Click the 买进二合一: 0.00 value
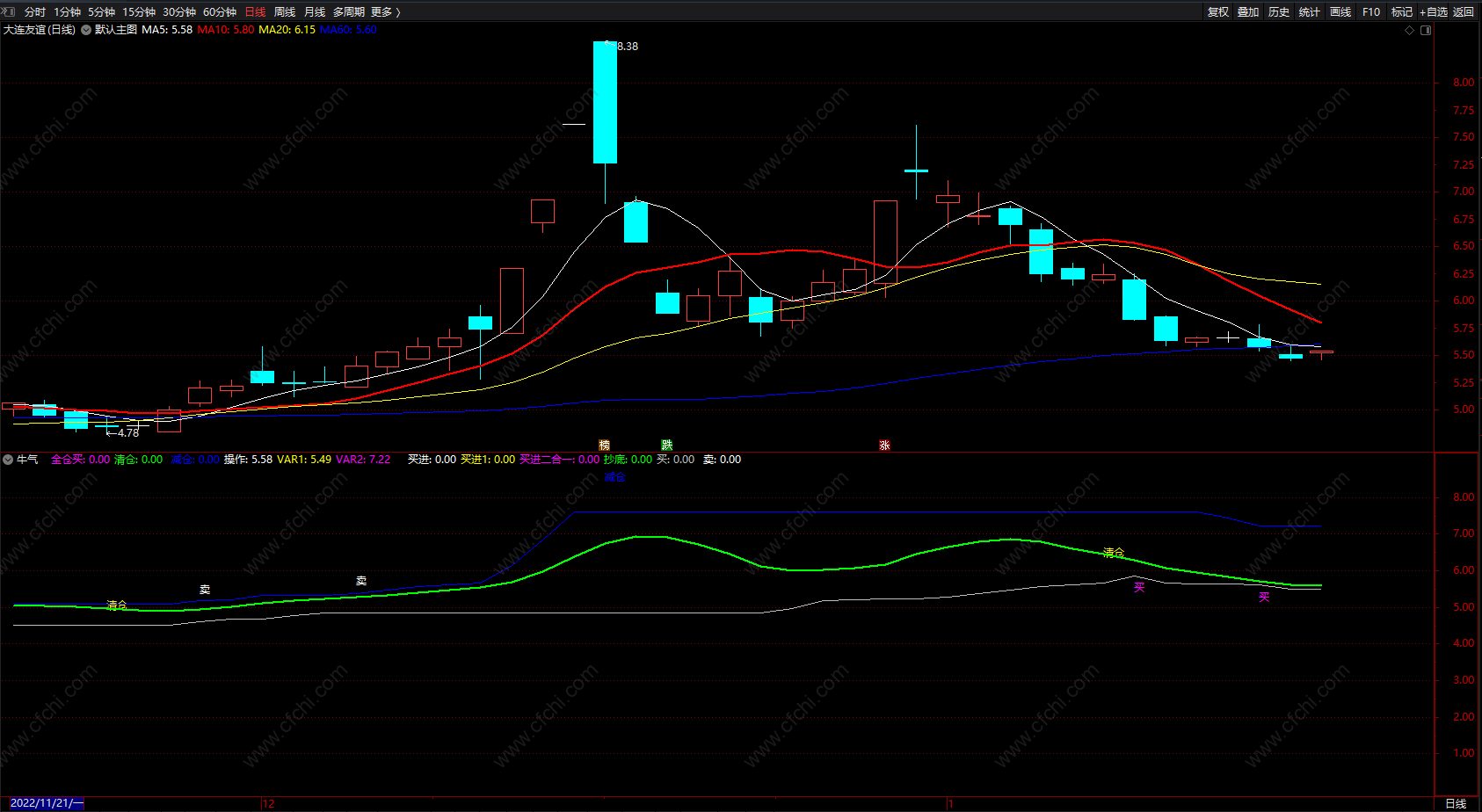Image resolution: width=1482 pixels, height=812 pixels. pyautogui.click(x=559, y=460)
